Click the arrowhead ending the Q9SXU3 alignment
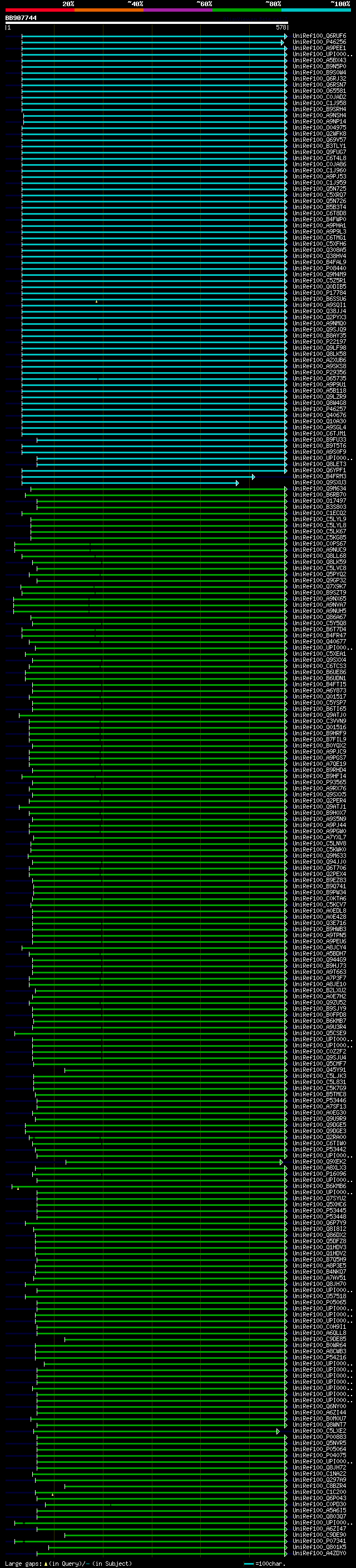Image resolution: width=356 pixels, height=1568 pixels. point(238,483)
